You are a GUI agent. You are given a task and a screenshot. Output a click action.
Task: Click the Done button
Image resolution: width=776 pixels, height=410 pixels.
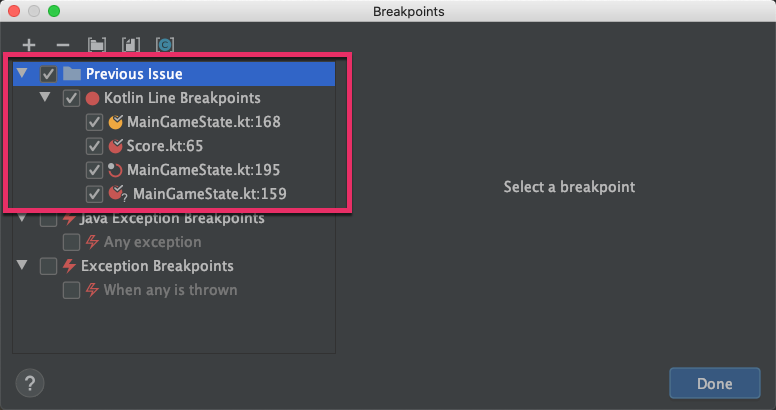click(714, 383)
